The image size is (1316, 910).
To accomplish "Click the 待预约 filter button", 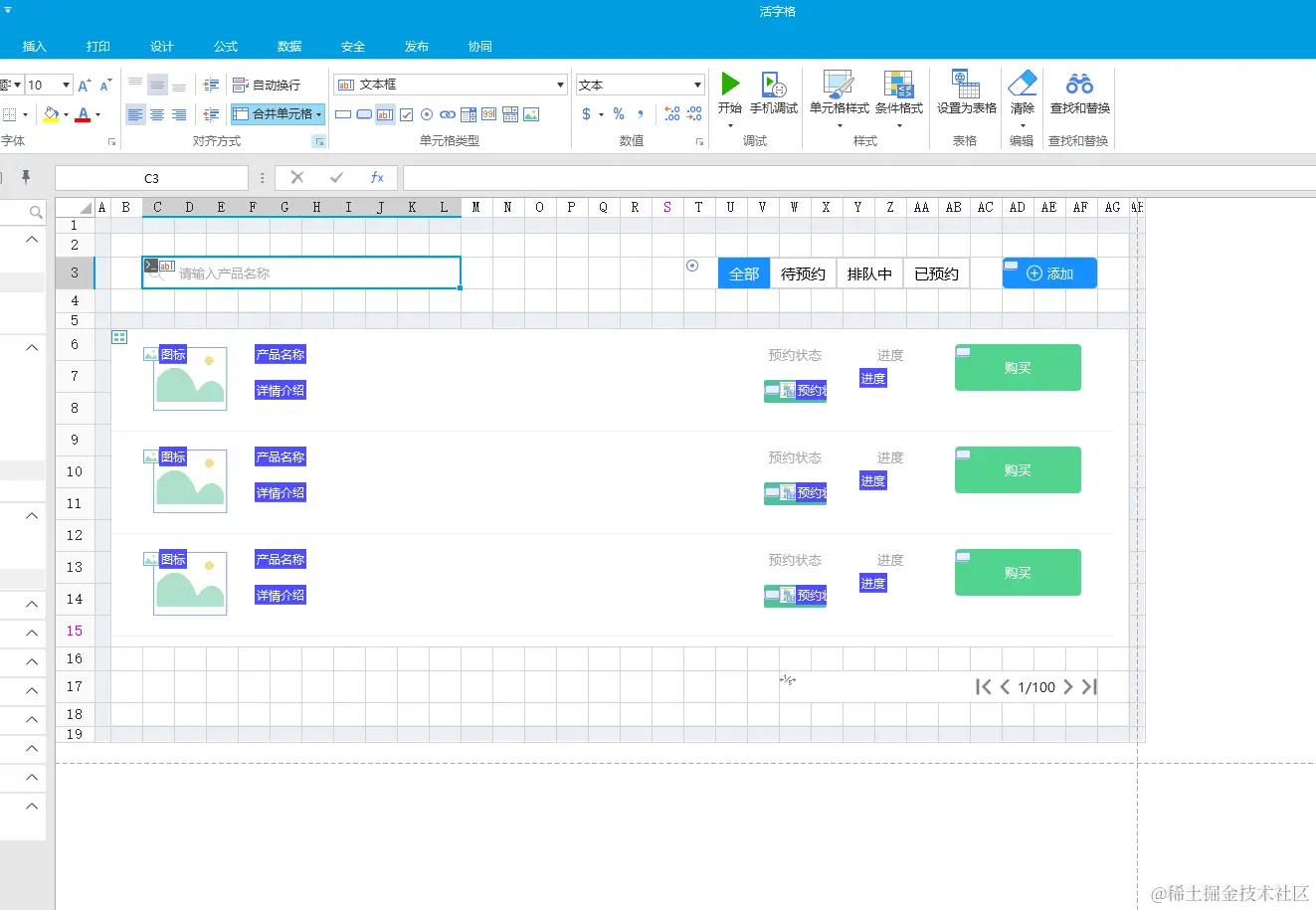I will 803,273.
